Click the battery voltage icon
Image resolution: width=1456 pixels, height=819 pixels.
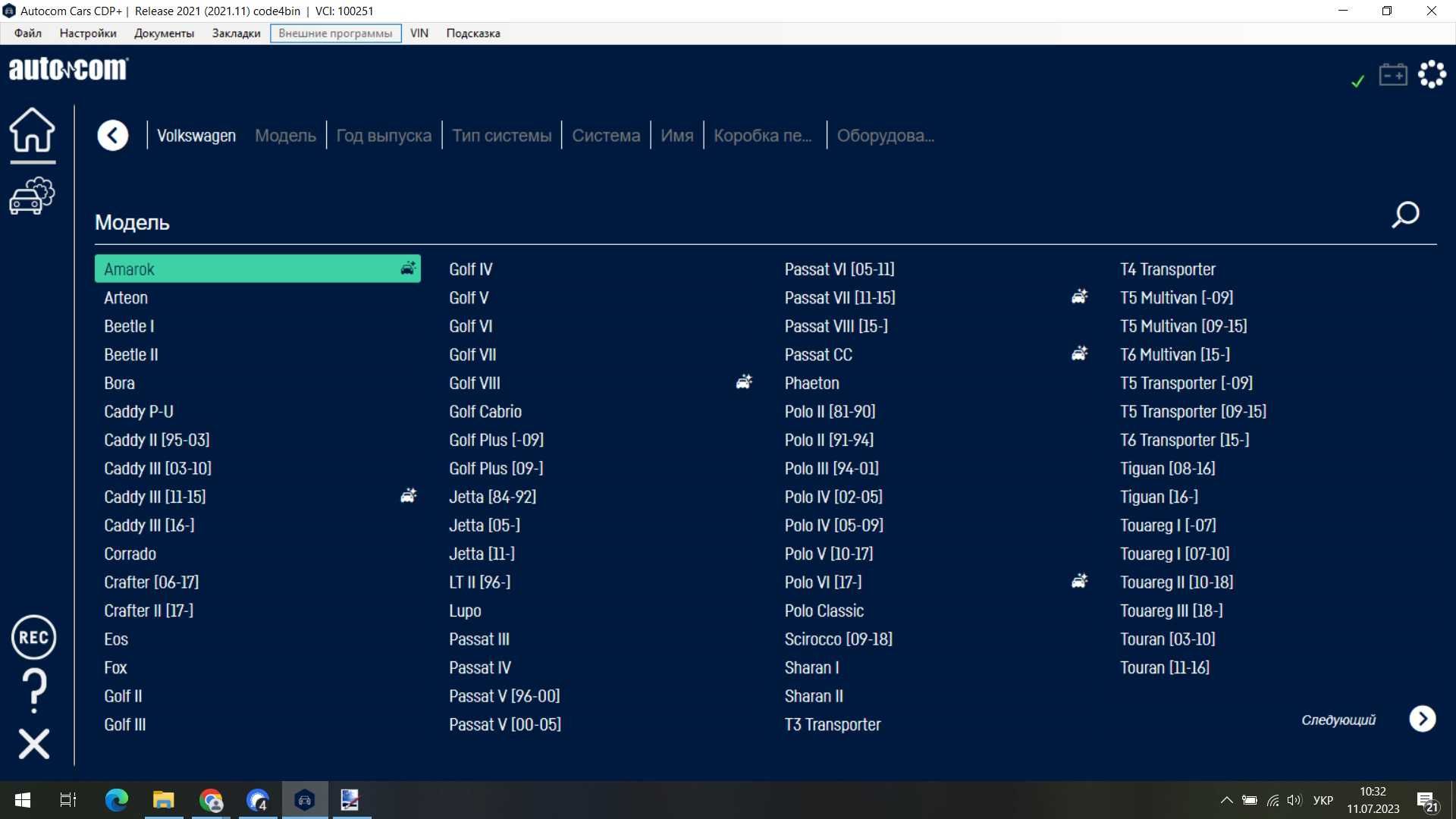click(1393, 74)
